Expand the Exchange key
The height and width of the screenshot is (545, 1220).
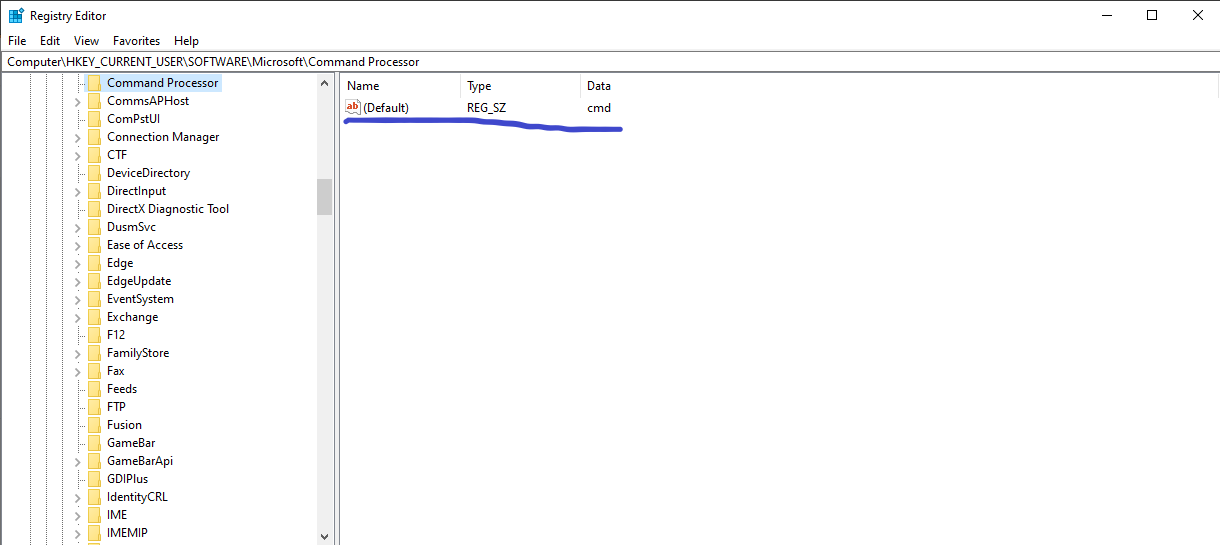coord(77,317)
